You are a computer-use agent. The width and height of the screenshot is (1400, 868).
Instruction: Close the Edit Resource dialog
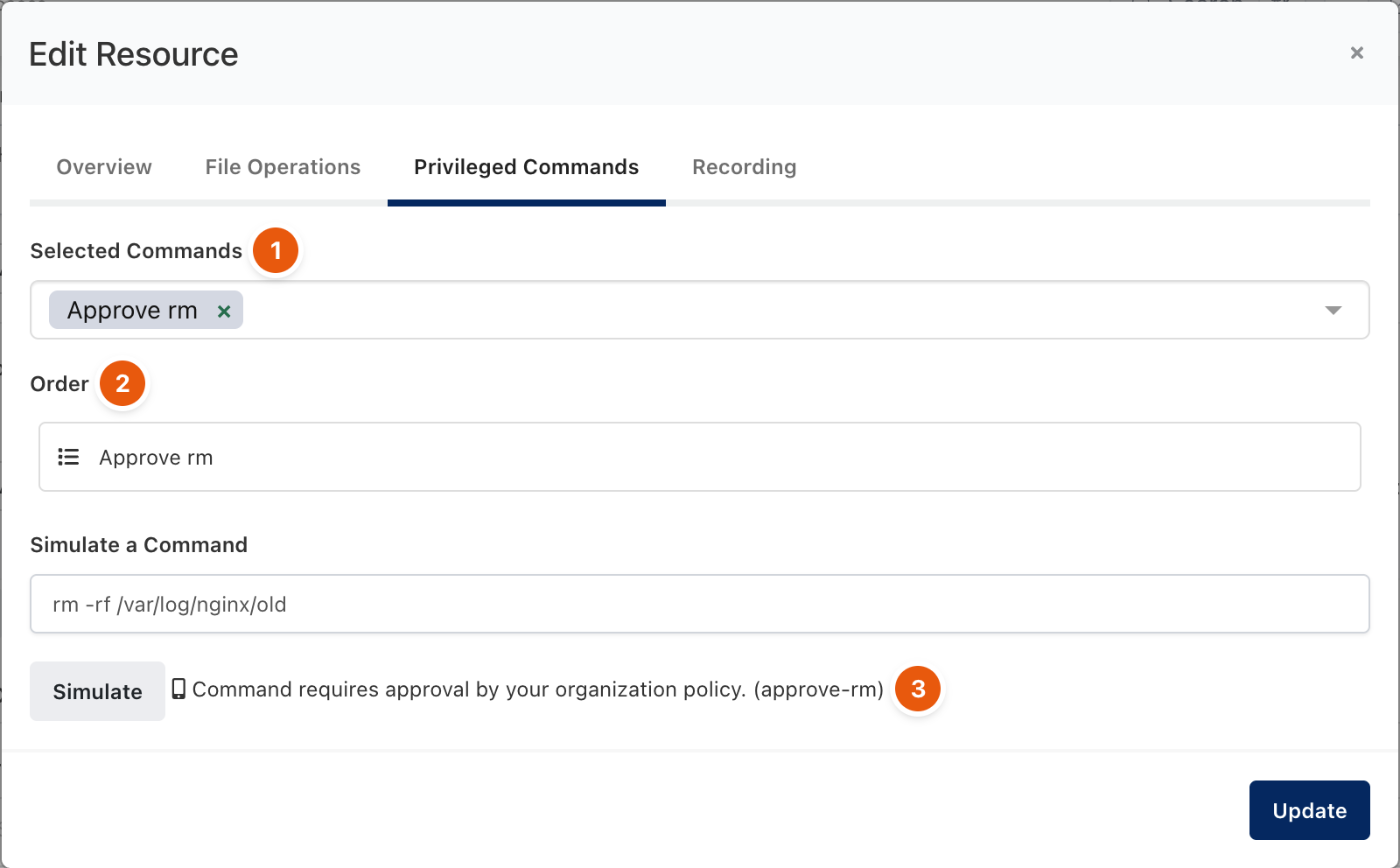pos(1357,53)
